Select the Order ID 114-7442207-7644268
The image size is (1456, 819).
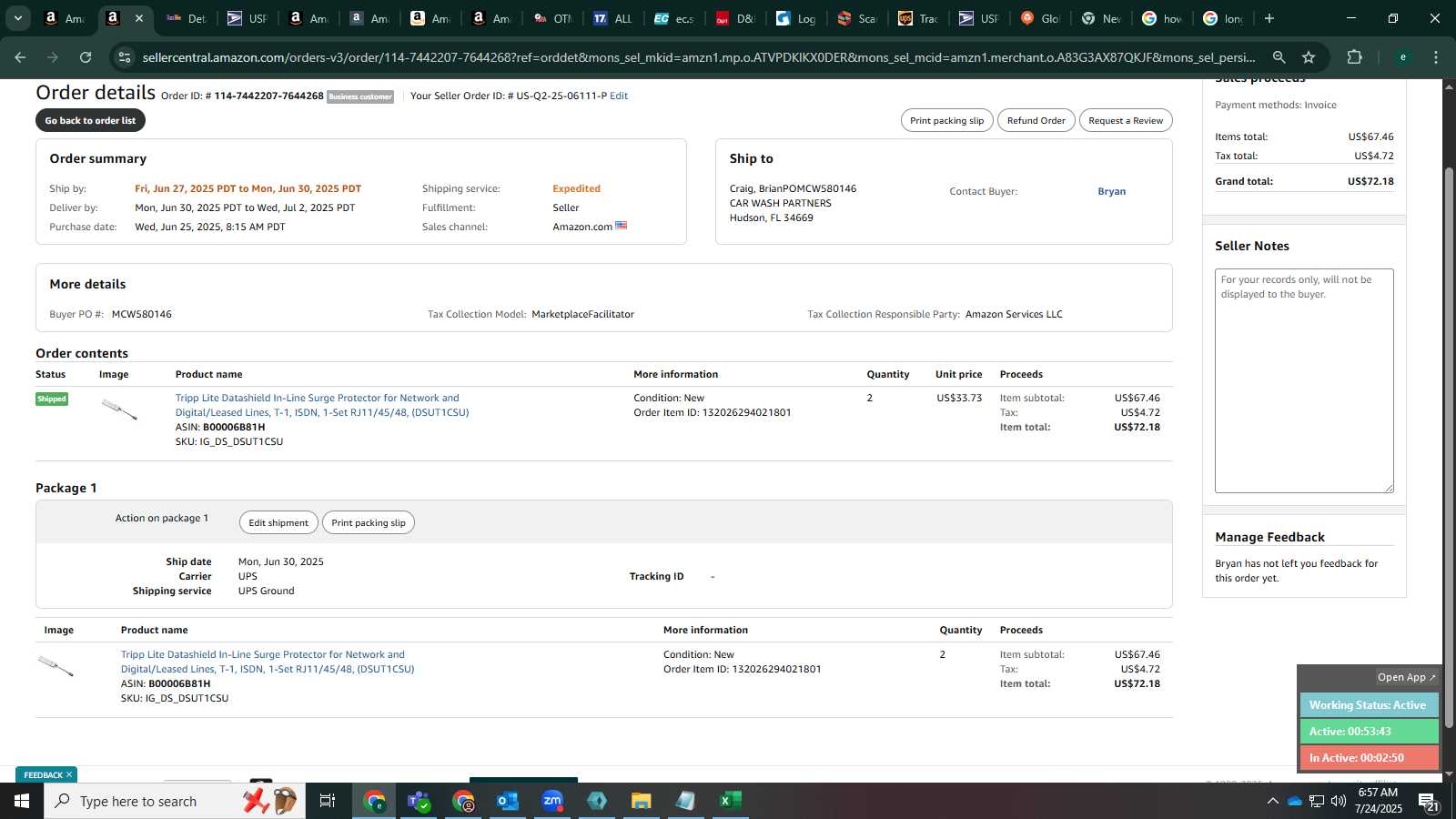tap(268, 96)
